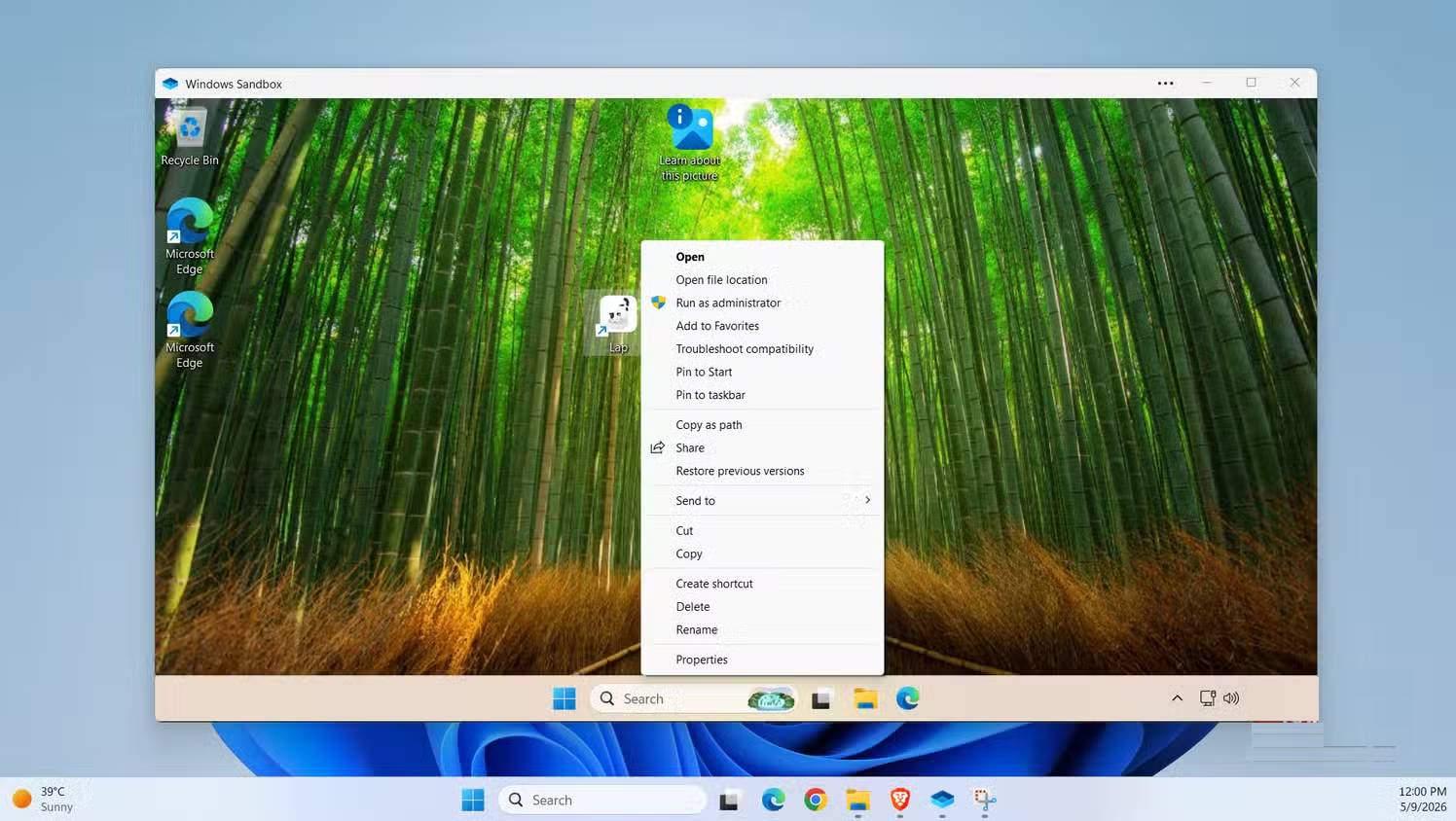Open File Explorer from the Sandbox taskbar
The image size is (1456, 821).
click(x=865, y=698)
